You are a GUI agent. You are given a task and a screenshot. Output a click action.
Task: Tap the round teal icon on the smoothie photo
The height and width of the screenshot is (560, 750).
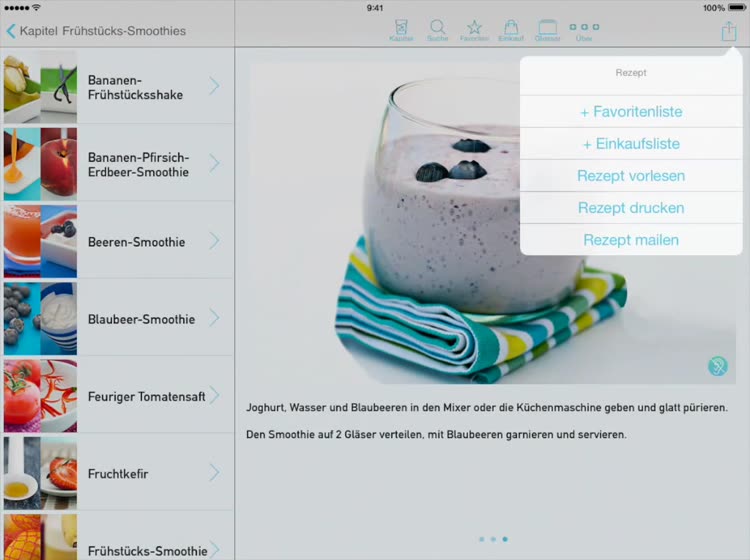[717, 366]
